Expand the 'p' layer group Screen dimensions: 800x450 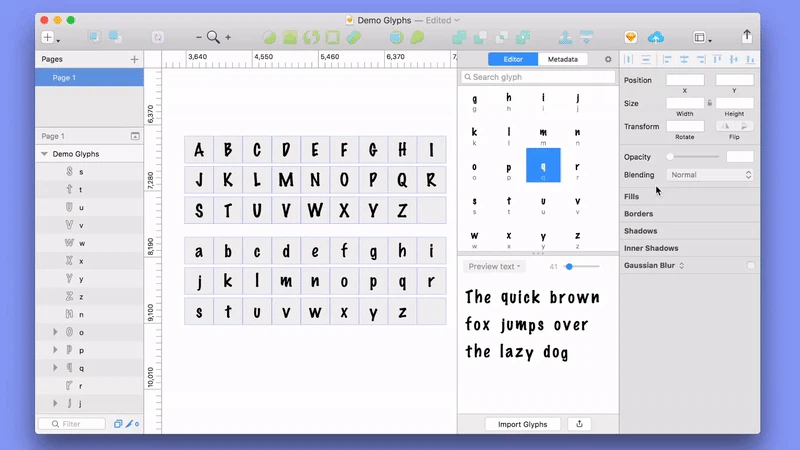[55, 350]
